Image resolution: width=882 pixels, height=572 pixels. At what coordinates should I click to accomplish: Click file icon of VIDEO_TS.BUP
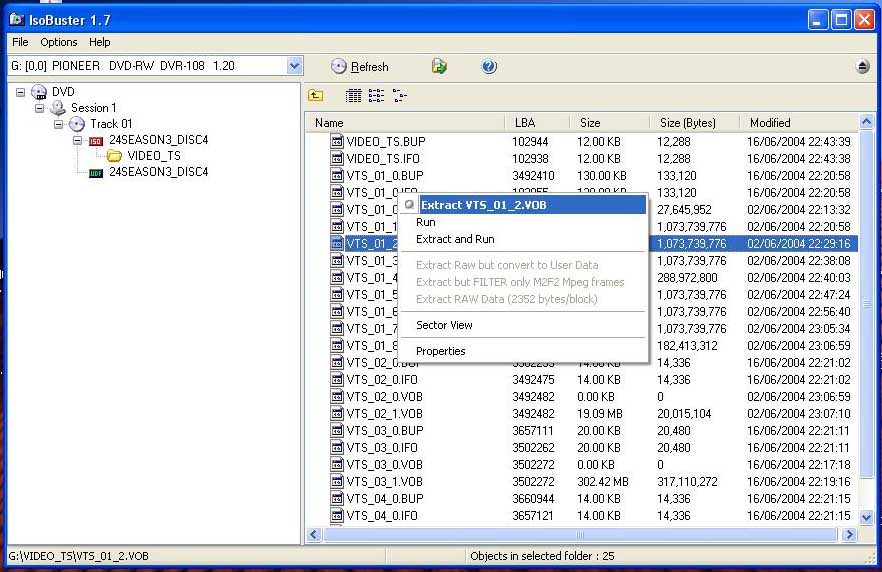pyautogui.click(x=337, y=142)
